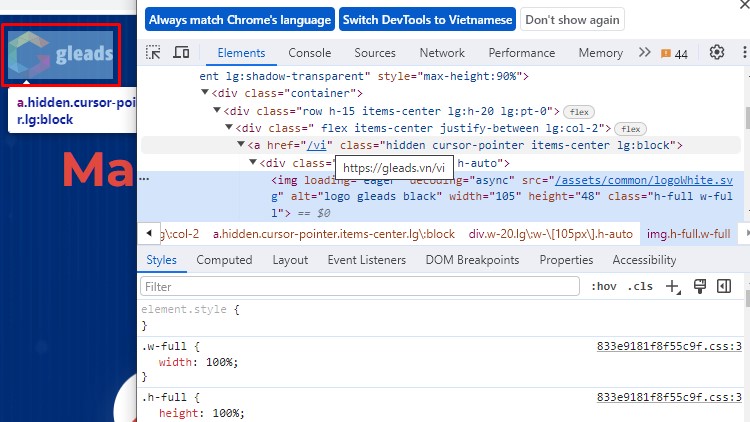
Task: Activate the inspect element picker icon
Action: tap(153, 52)
